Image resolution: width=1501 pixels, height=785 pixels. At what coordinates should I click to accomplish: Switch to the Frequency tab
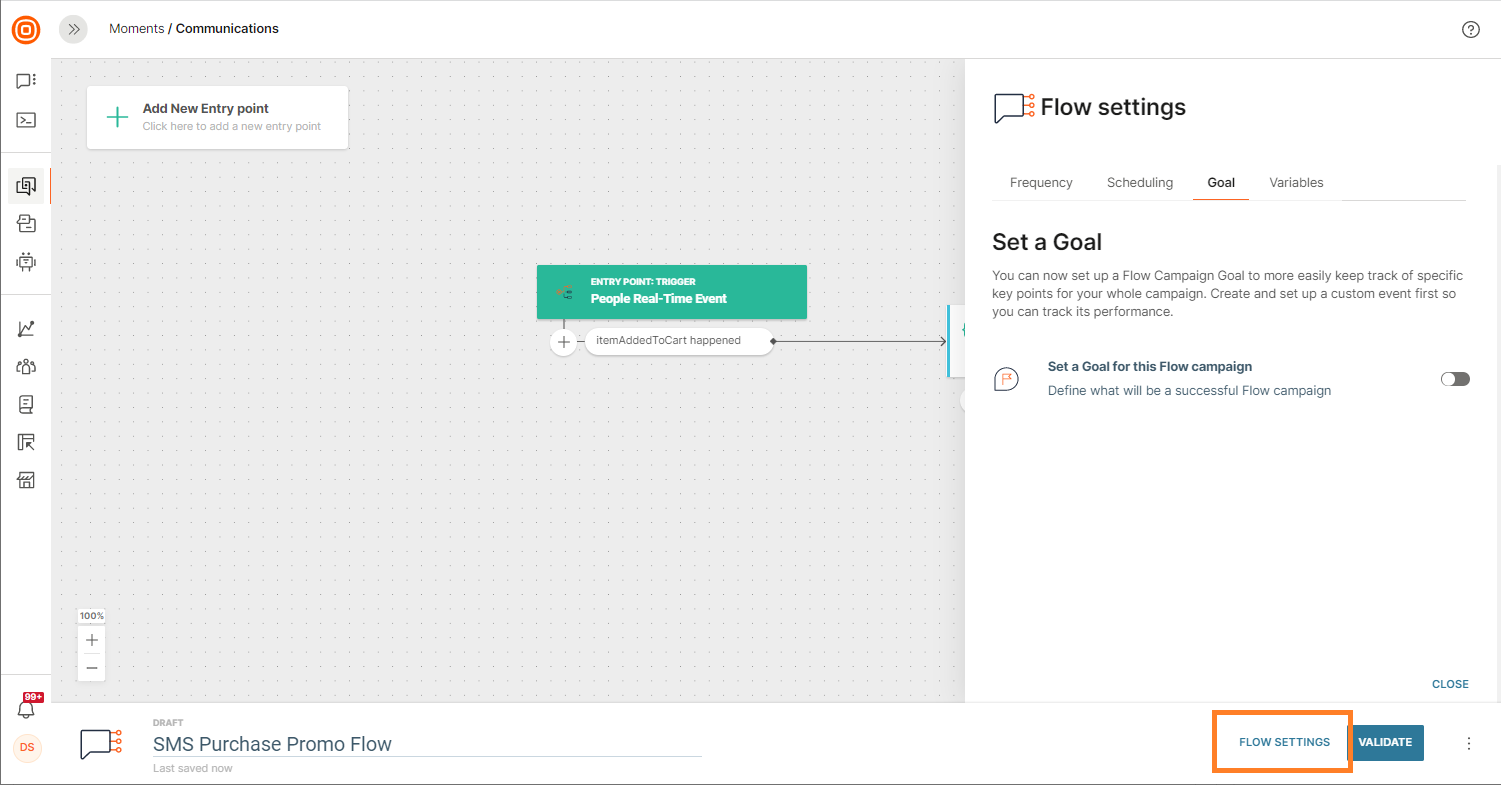[1041, 183]
